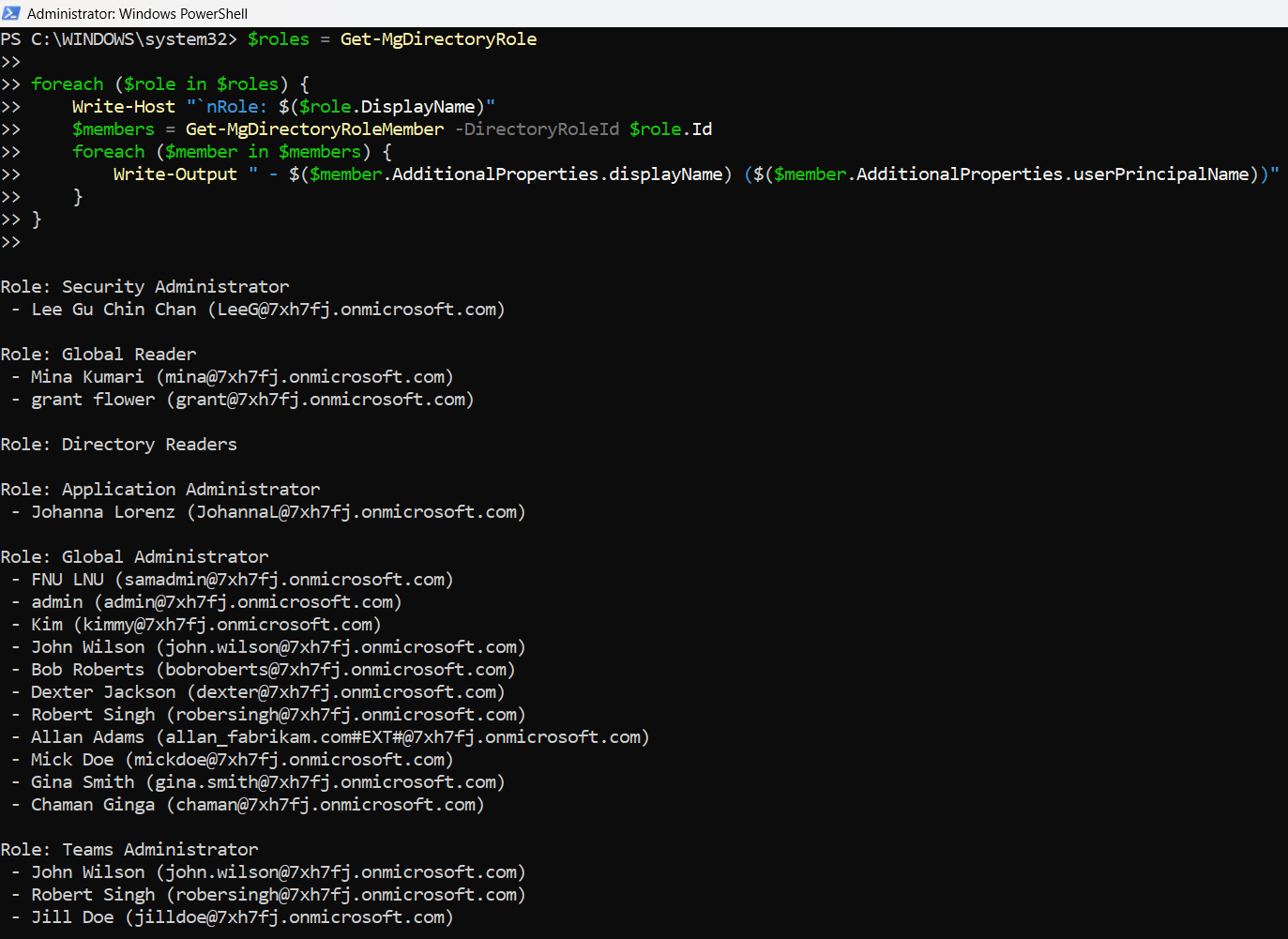
Task: Click the Role: Directory Readers heading
Action: (119, 445)
